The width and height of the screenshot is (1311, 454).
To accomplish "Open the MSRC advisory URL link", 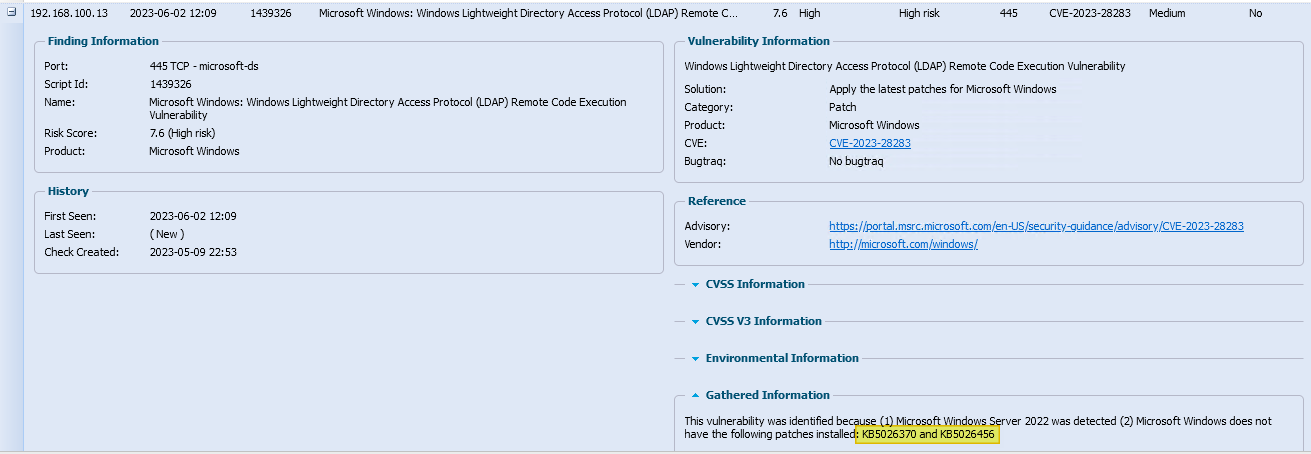I will click(1036, 226).
